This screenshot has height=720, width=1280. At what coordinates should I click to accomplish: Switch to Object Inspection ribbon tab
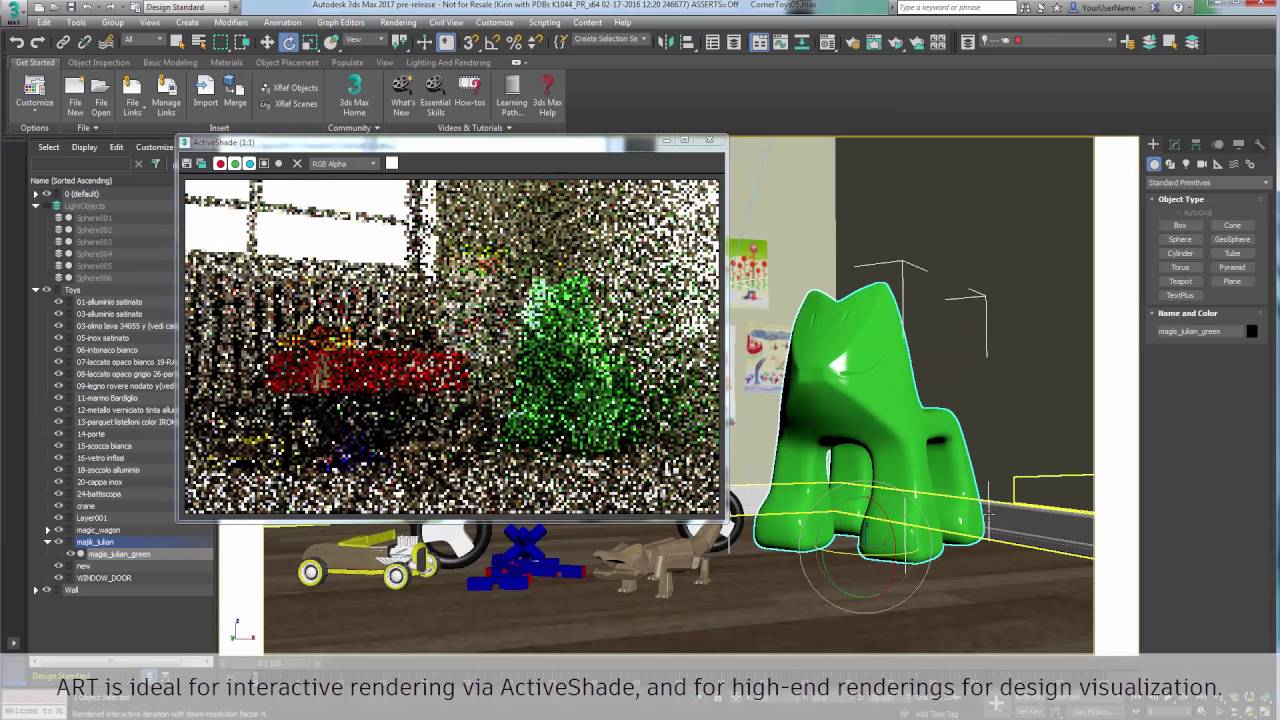(x=99, y=62)
